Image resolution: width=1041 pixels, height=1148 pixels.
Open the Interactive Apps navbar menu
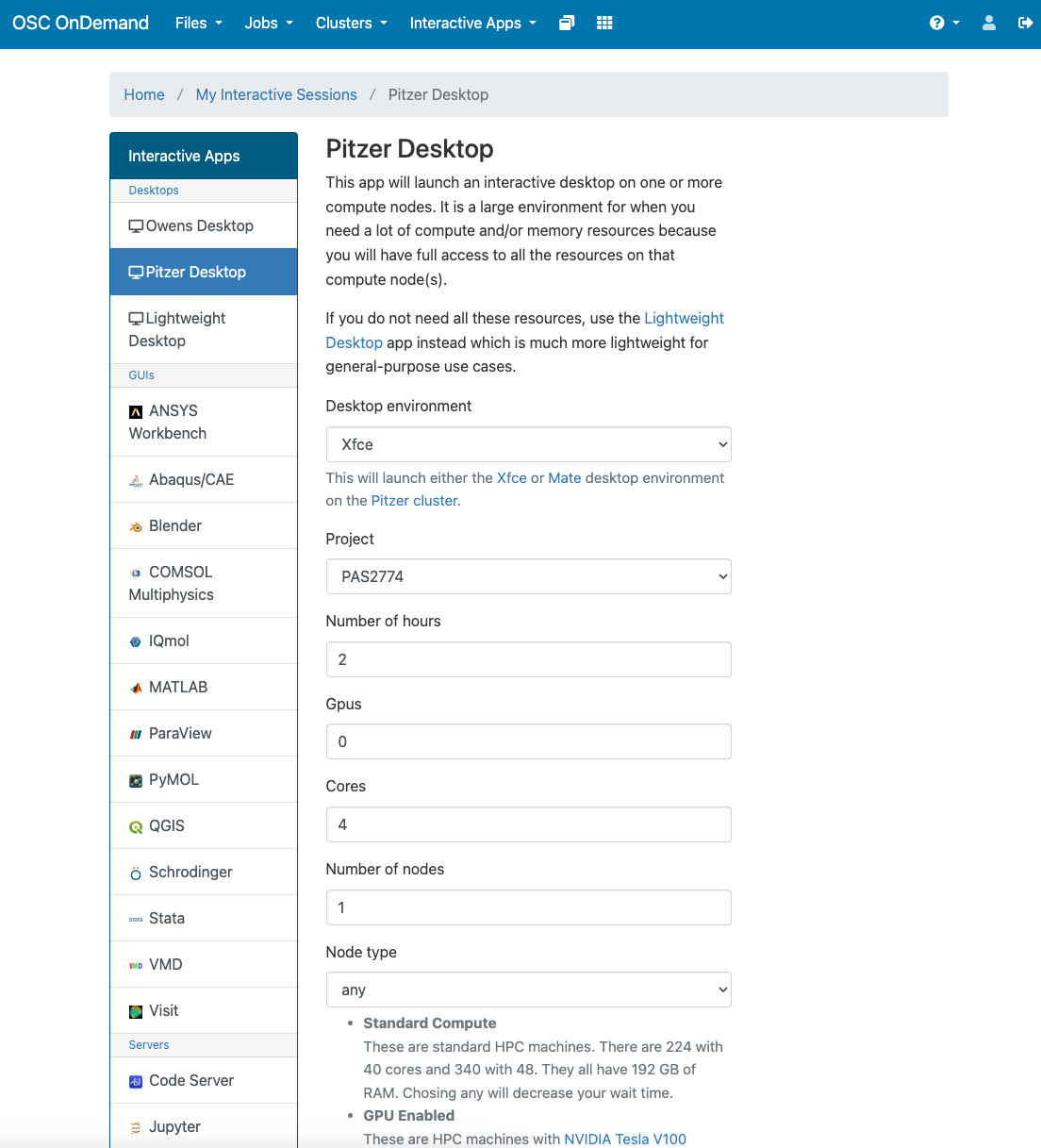coord(473,23)
